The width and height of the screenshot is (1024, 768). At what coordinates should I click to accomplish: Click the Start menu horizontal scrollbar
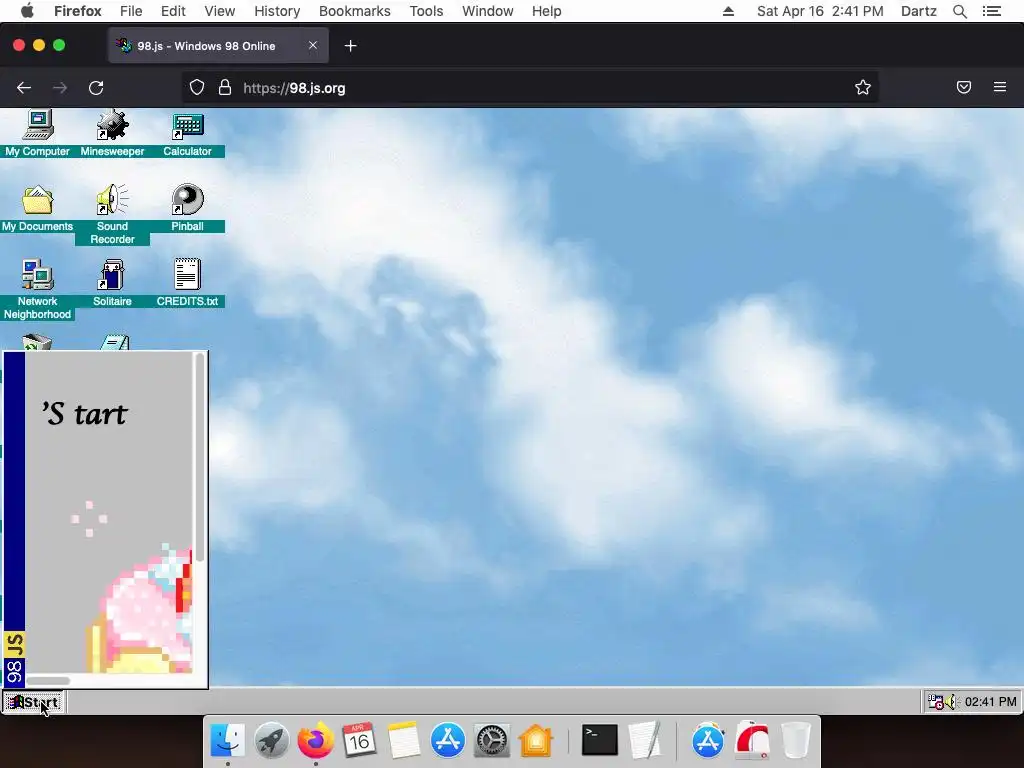pyautogui.click(x=48, y=680)
